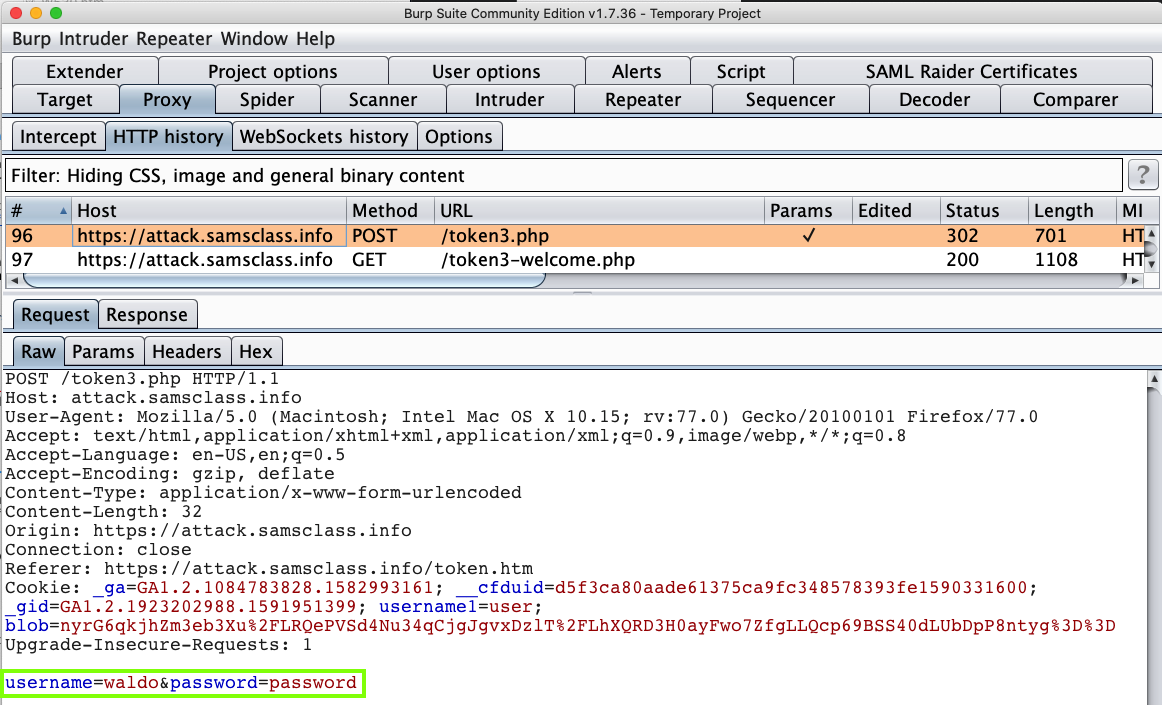Image resolution: width=1162 pixels, height=705 pixels.
Task: Open the filter help question mark button
Action: pos(1143,176)
